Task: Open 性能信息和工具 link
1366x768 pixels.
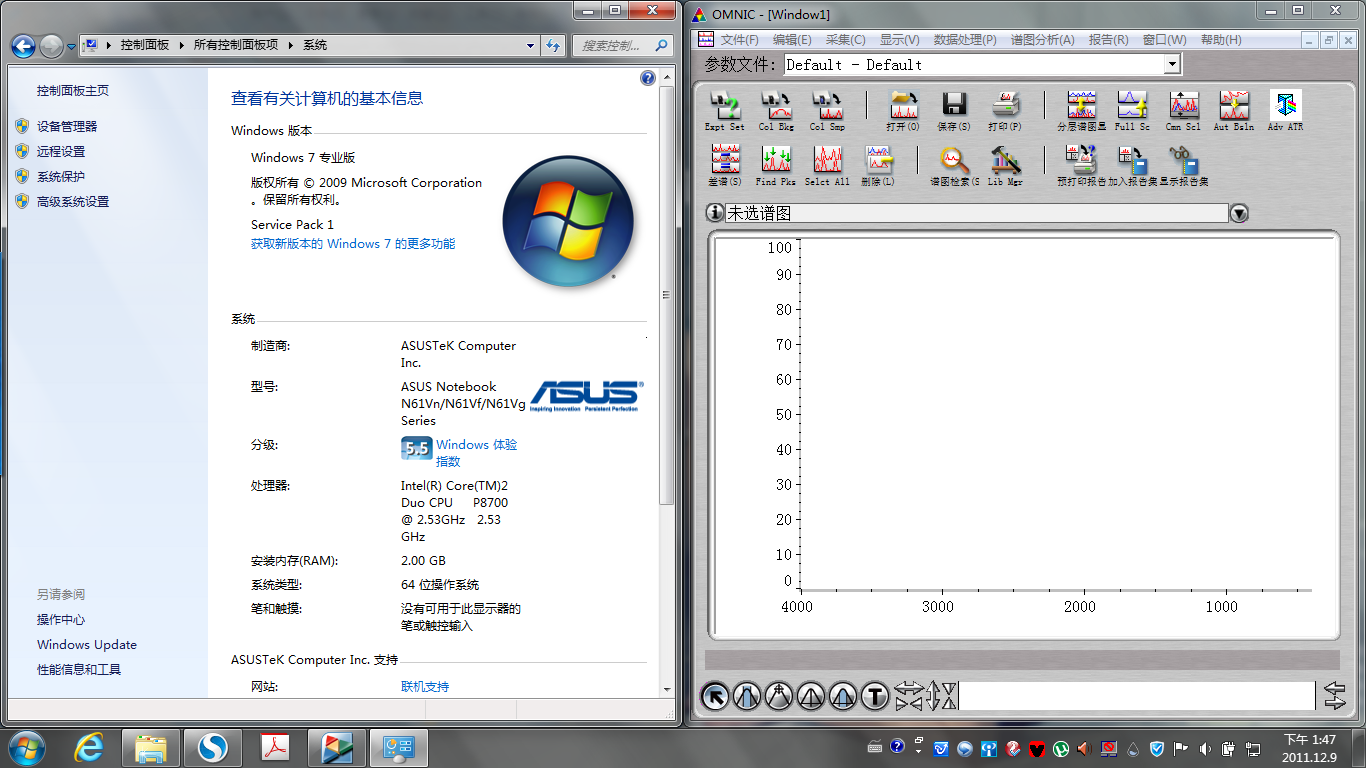Action: coord(79,670)
